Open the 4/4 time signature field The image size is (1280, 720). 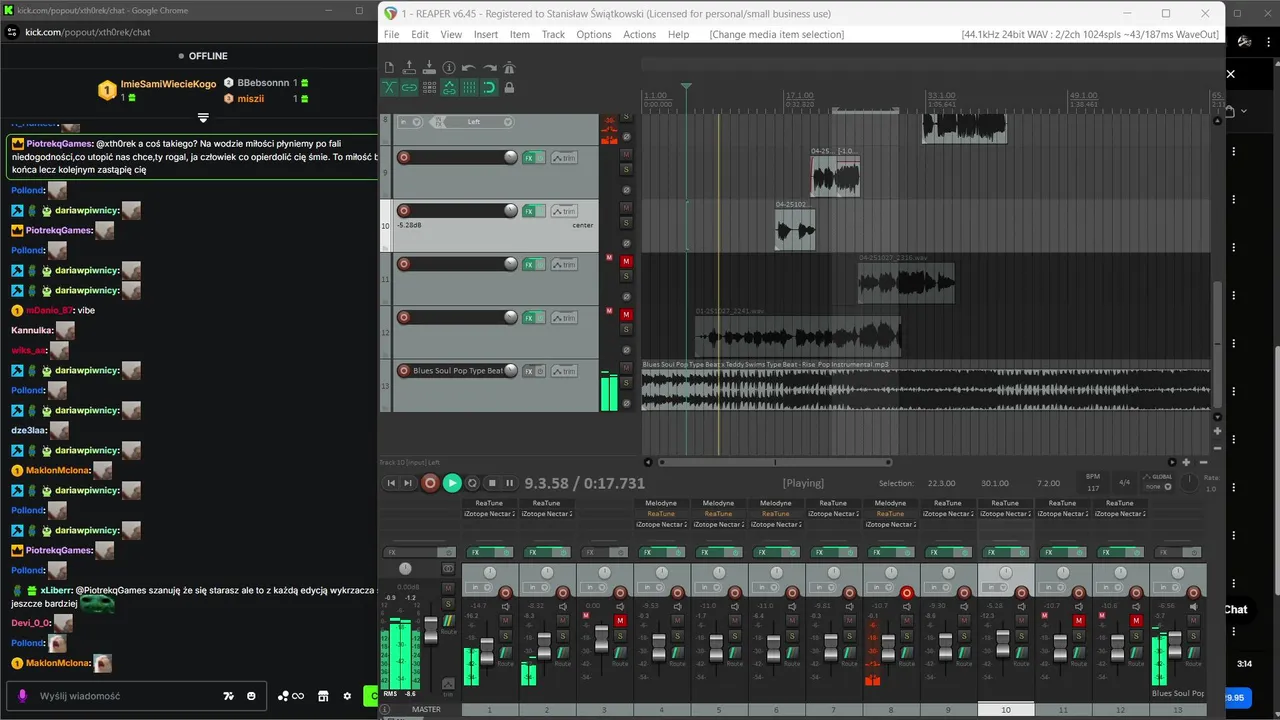coord(1124,482)
